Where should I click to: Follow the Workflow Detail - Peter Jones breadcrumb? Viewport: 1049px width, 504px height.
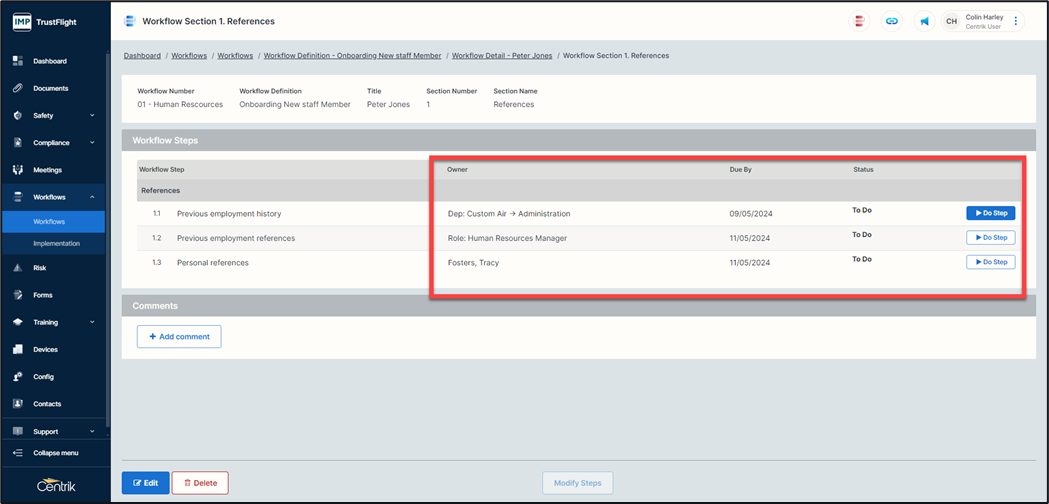click(502, 56)
